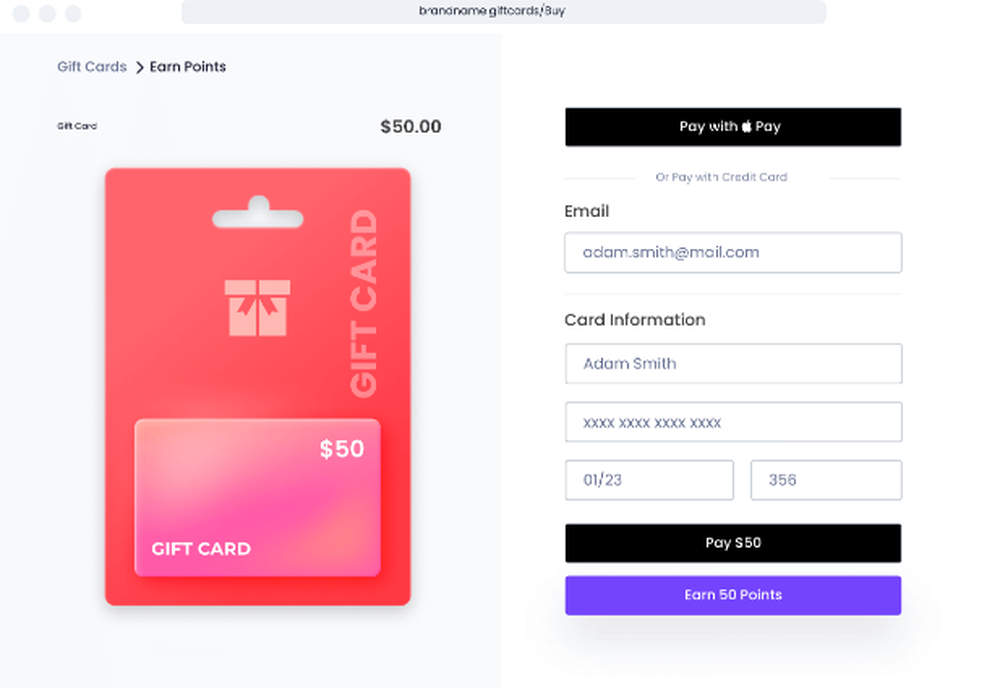Click the $50.00 price label
The image size is (1000, 688).
pos(411,126)
